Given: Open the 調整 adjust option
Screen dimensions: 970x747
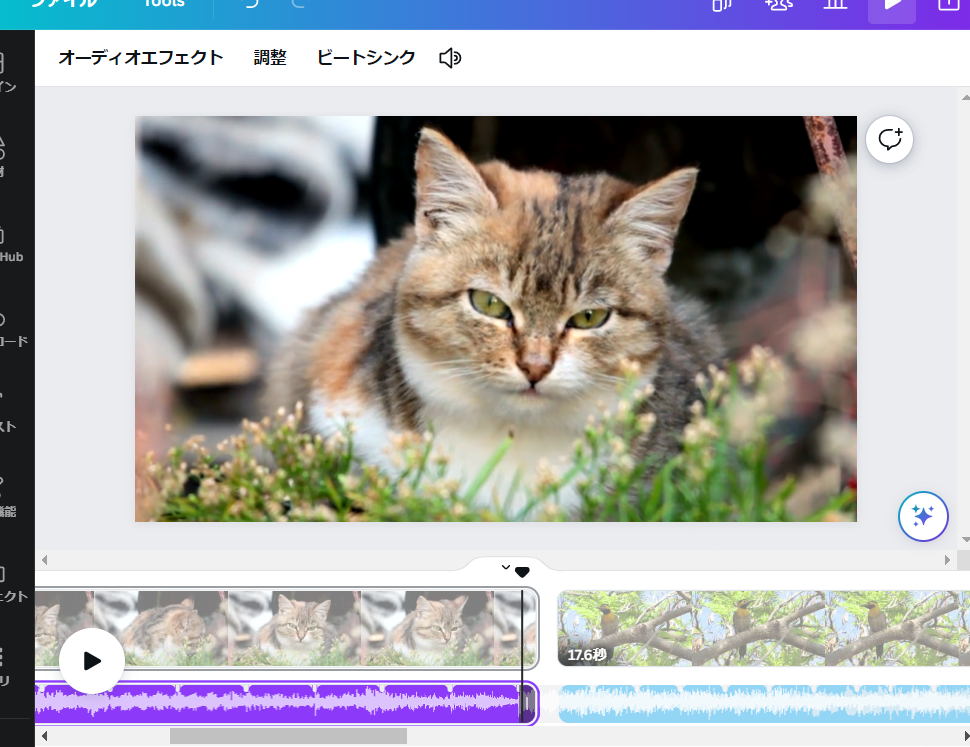Looking at the screenshot, I should [x=270, y=58].
